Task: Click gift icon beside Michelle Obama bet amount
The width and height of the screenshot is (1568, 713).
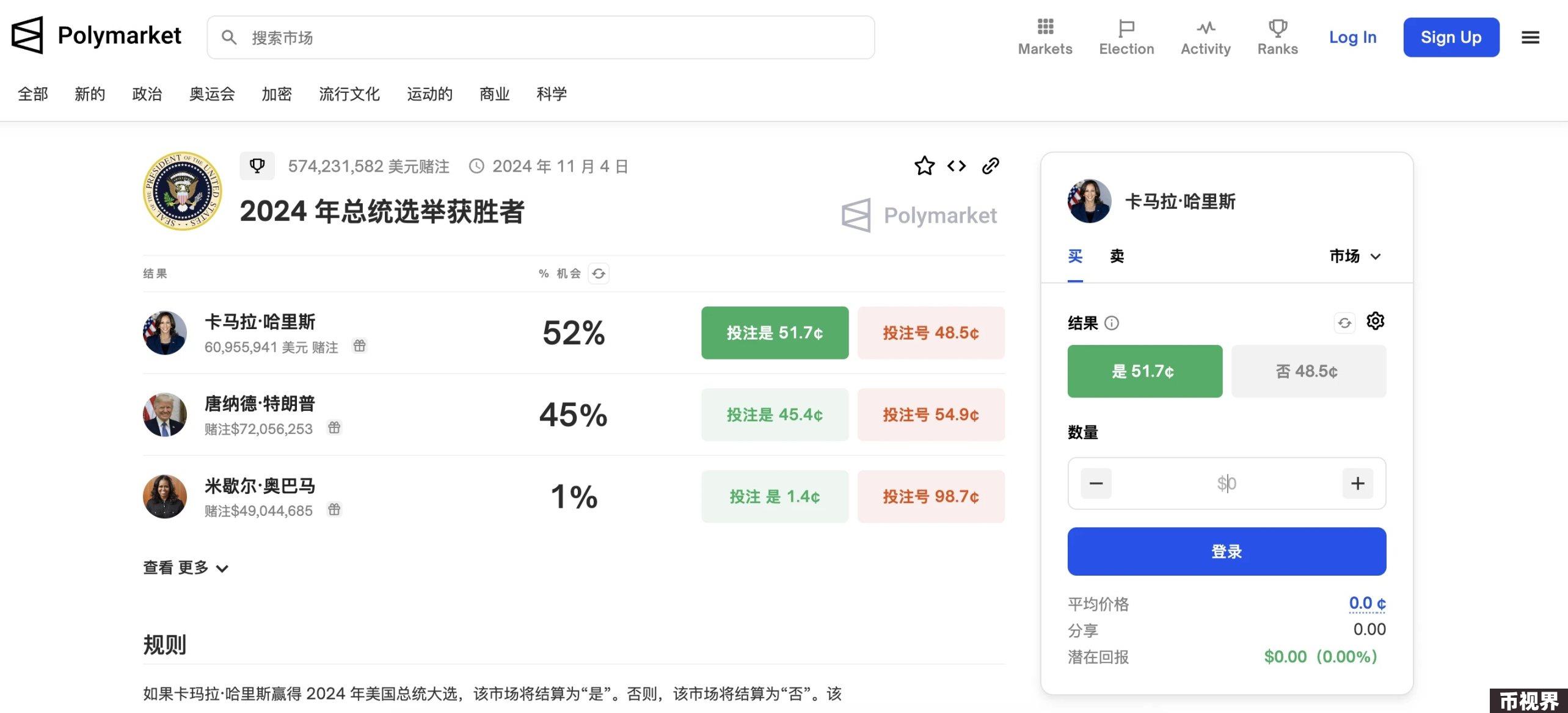Action: (x=334, y=510)
